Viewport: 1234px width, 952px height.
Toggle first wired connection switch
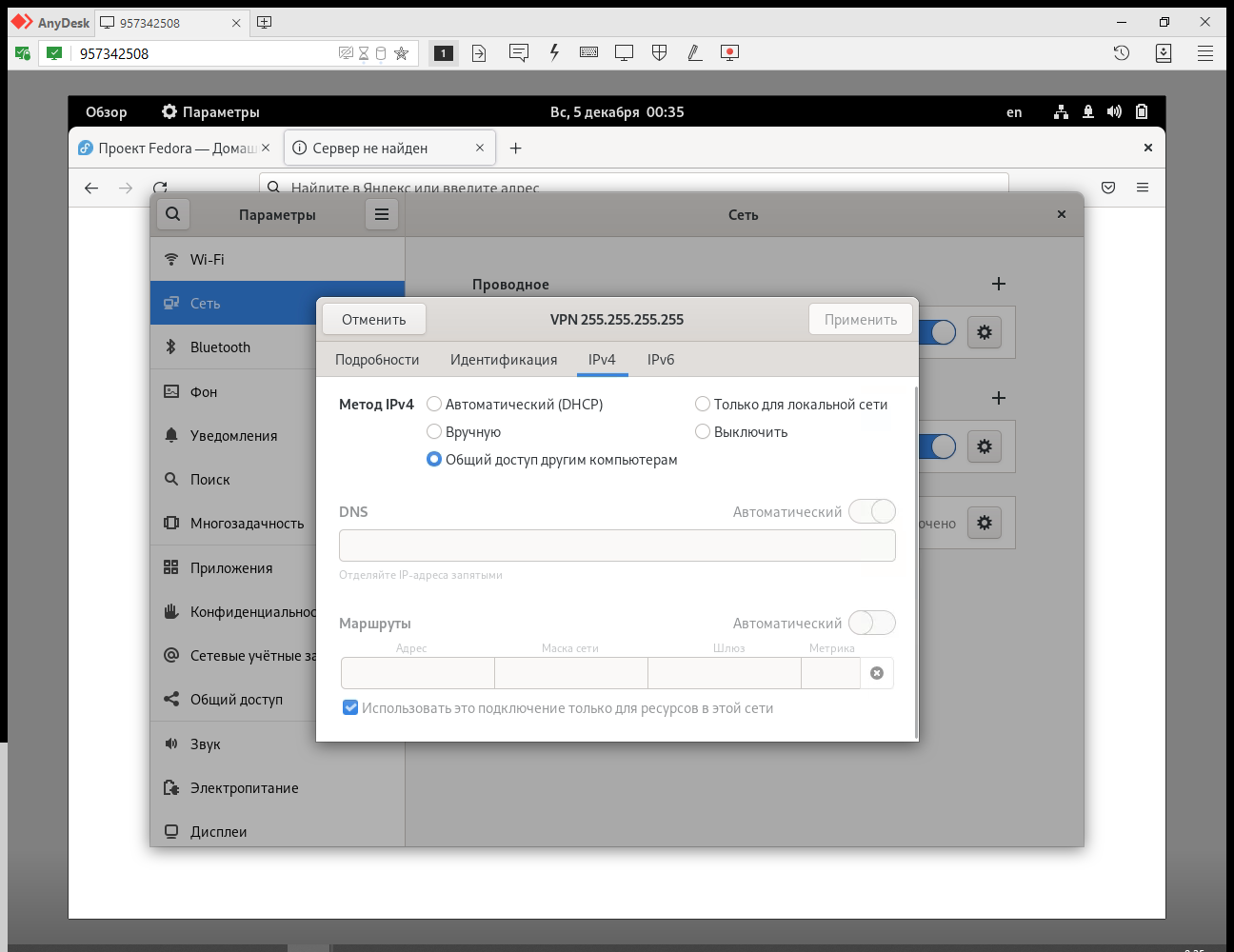pos(937,332)
